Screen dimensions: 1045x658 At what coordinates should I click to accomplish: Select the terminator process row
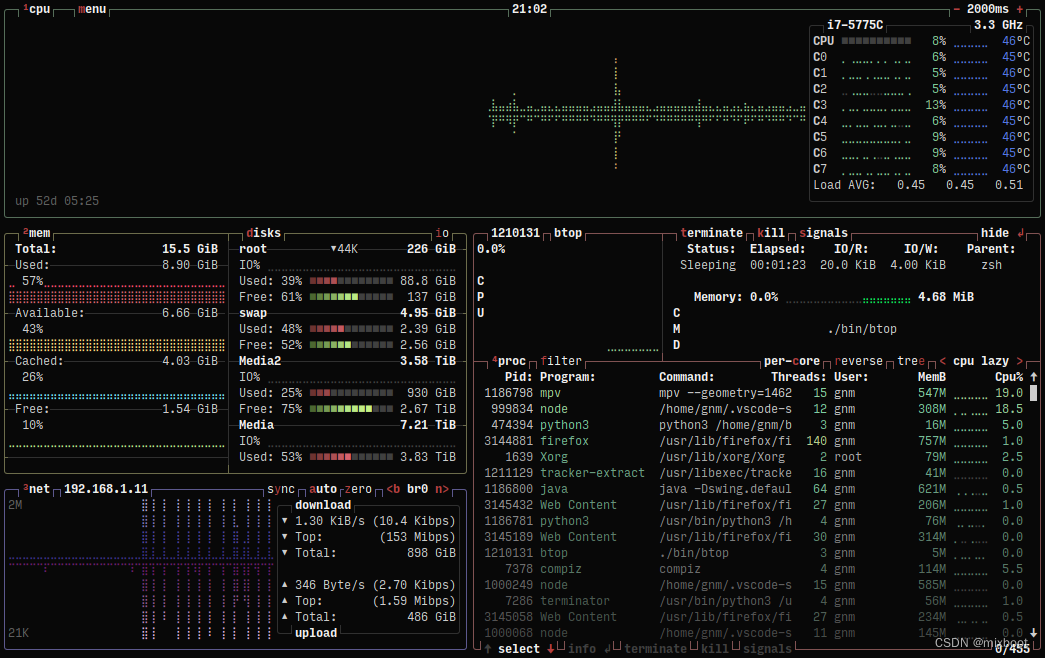pyautogui.click(x=754, y=601)
